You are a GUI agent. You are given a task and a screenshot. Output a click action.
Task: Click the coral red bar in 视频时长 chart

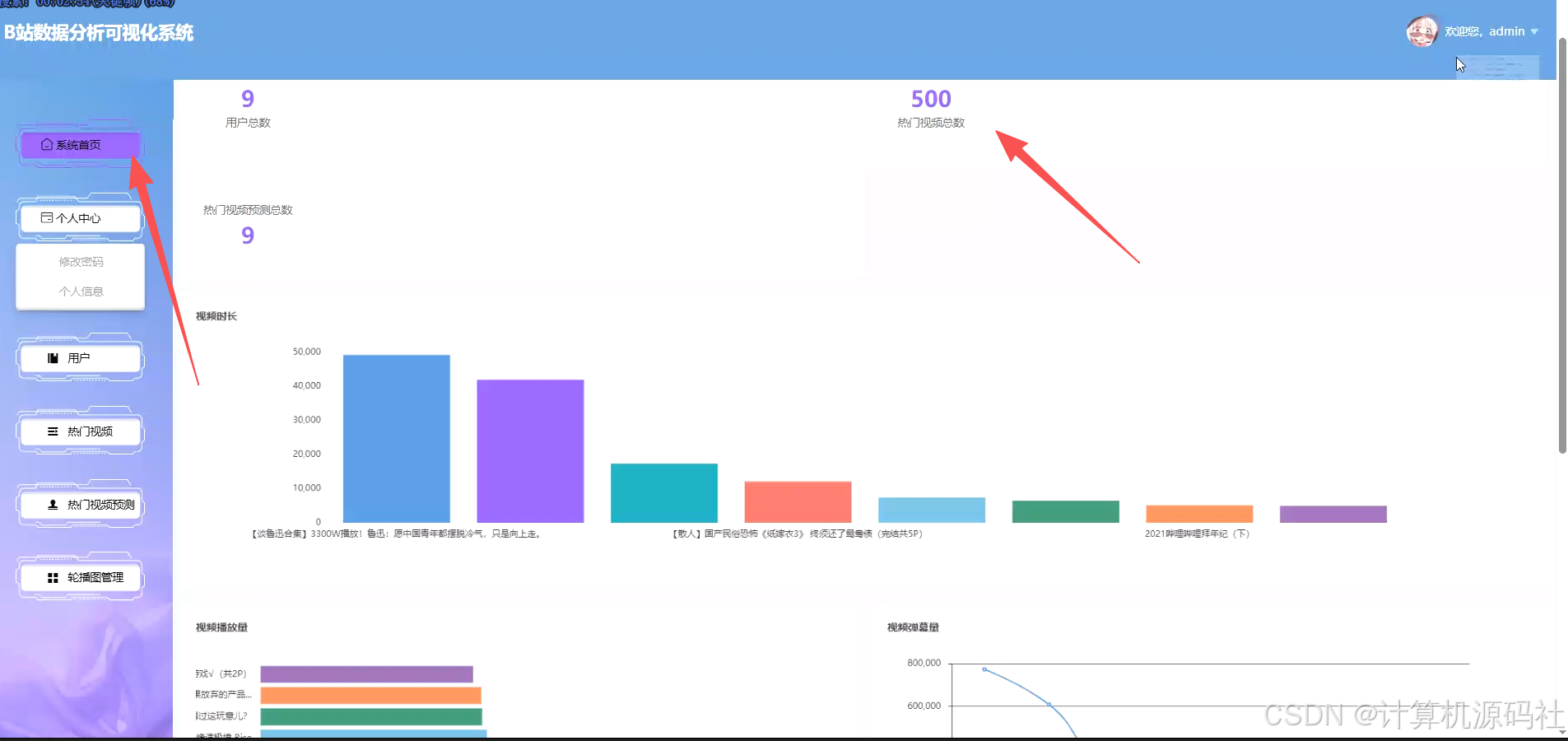click(798, 501)
